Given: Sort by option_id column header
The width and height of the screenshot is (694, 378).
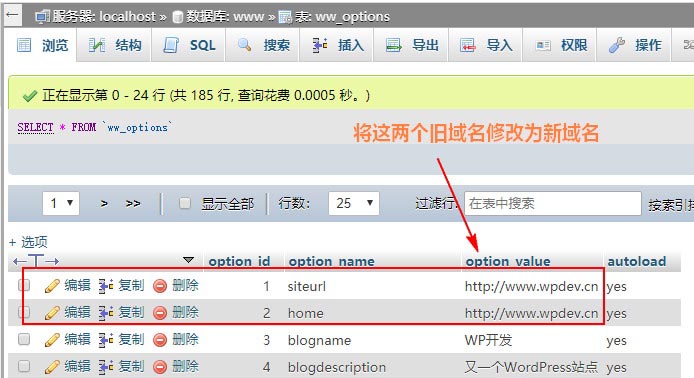Looking at the screenshot, I should 239,261.
